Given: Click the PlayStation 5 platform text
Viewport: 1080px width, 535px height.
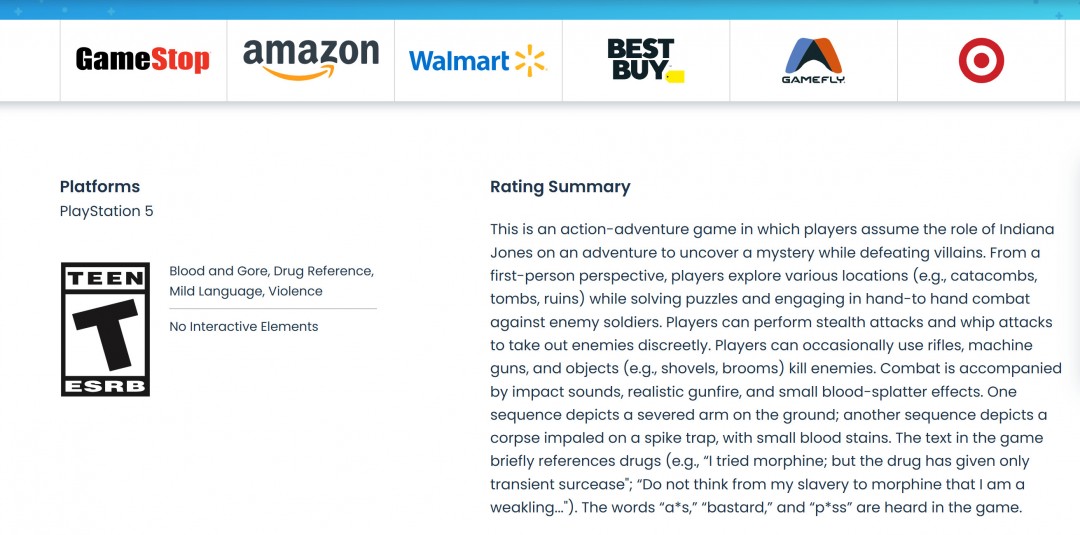Looking at the screenshot, I should point(107,211).
